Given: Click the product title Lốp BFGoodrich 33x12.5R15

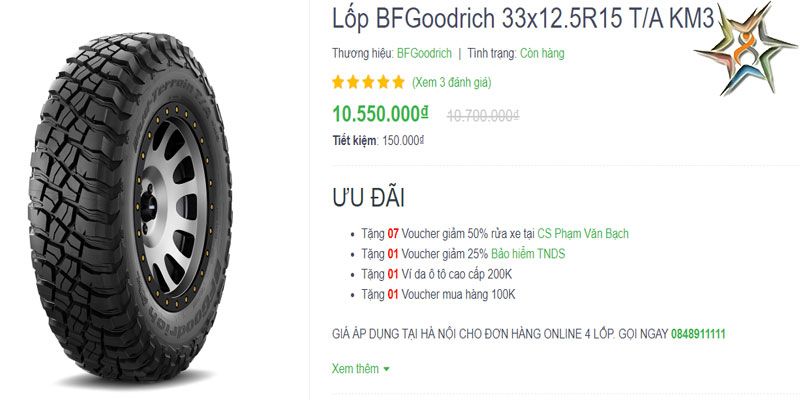Looking at the screenshot, I should pos(523,19).
